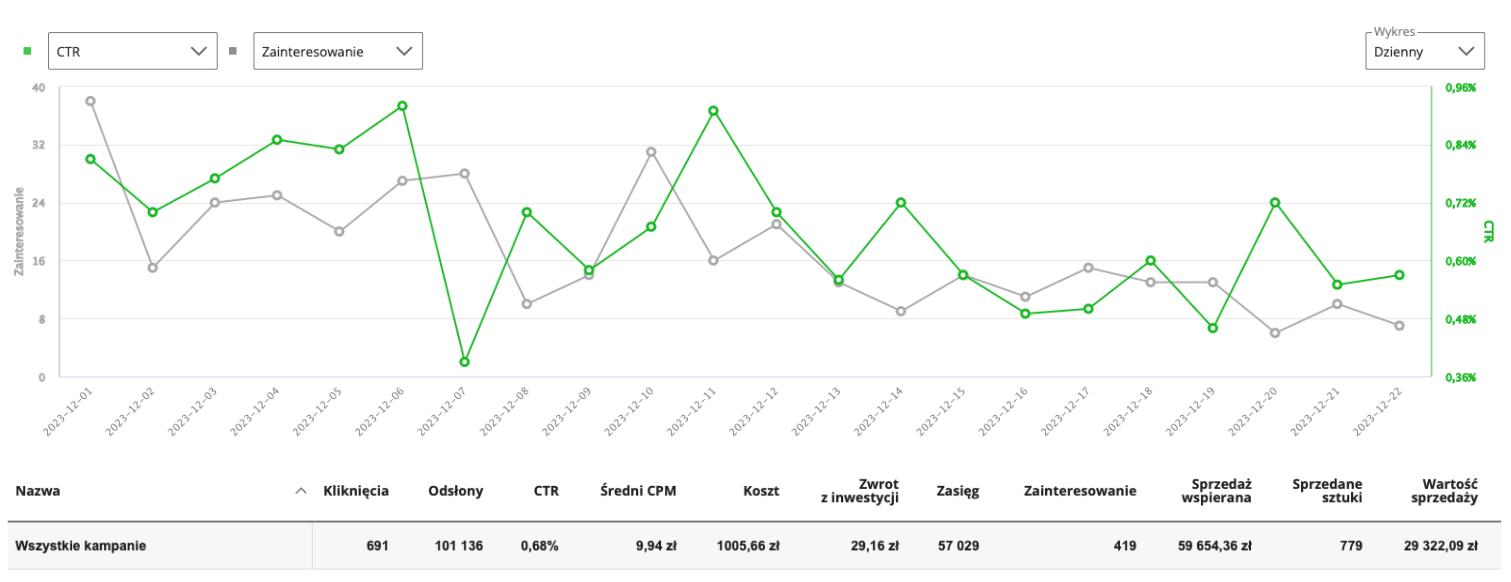
Task: Select the green CTR point on 2023-12-11
Action: [x=714, y=111]
